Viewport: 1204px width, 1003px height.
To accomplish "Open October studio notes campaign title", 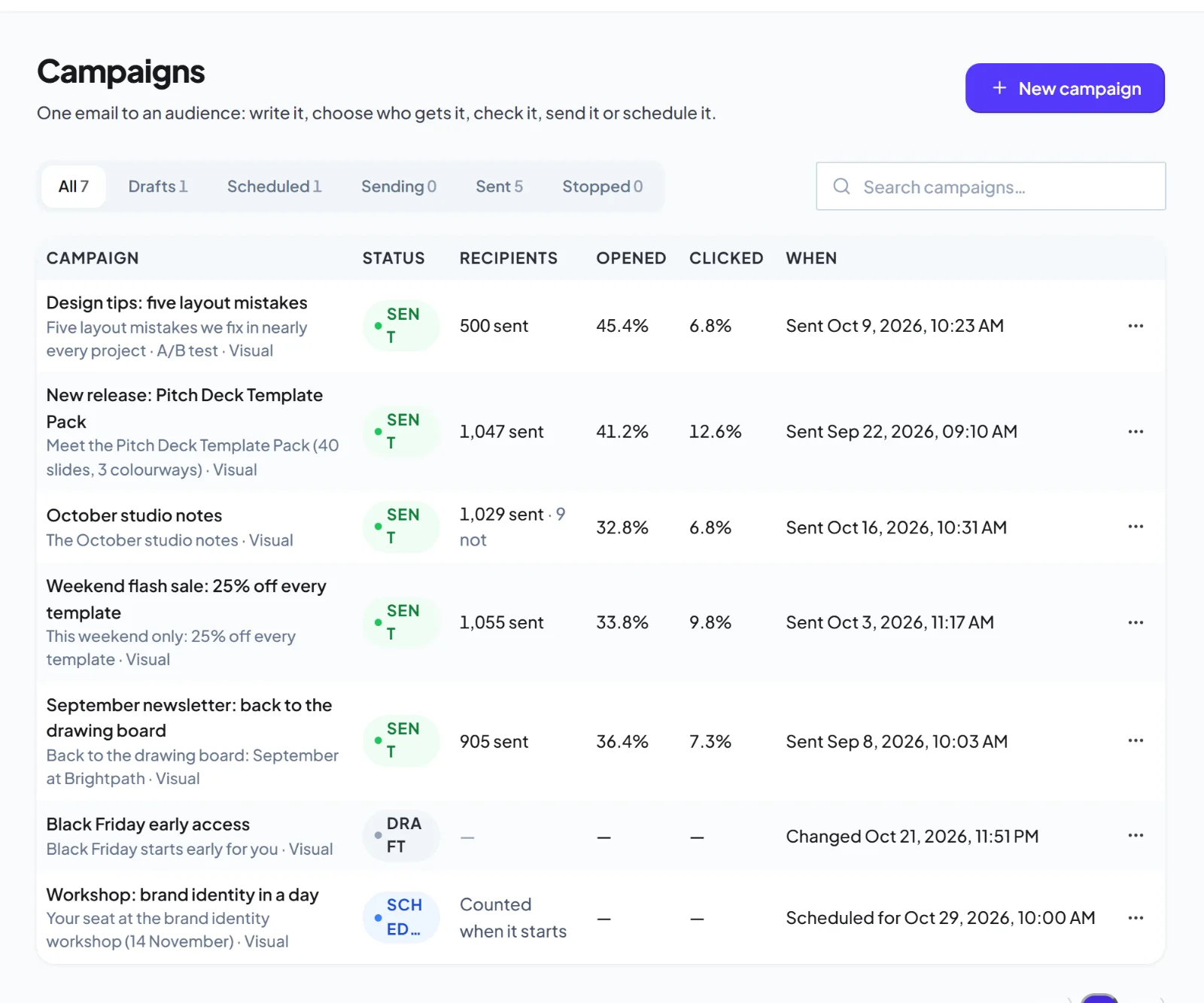I will click(x=134, y=515).
